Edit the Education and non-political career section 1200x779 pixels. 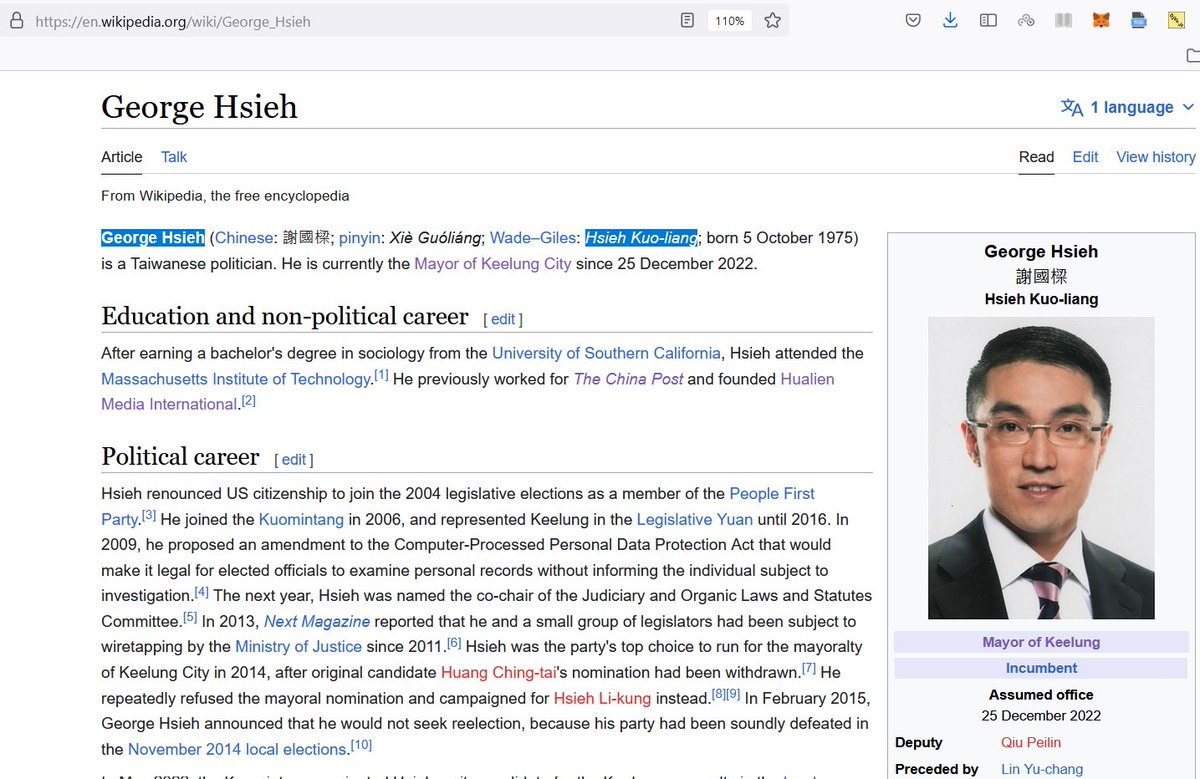(x=503, y=319)
